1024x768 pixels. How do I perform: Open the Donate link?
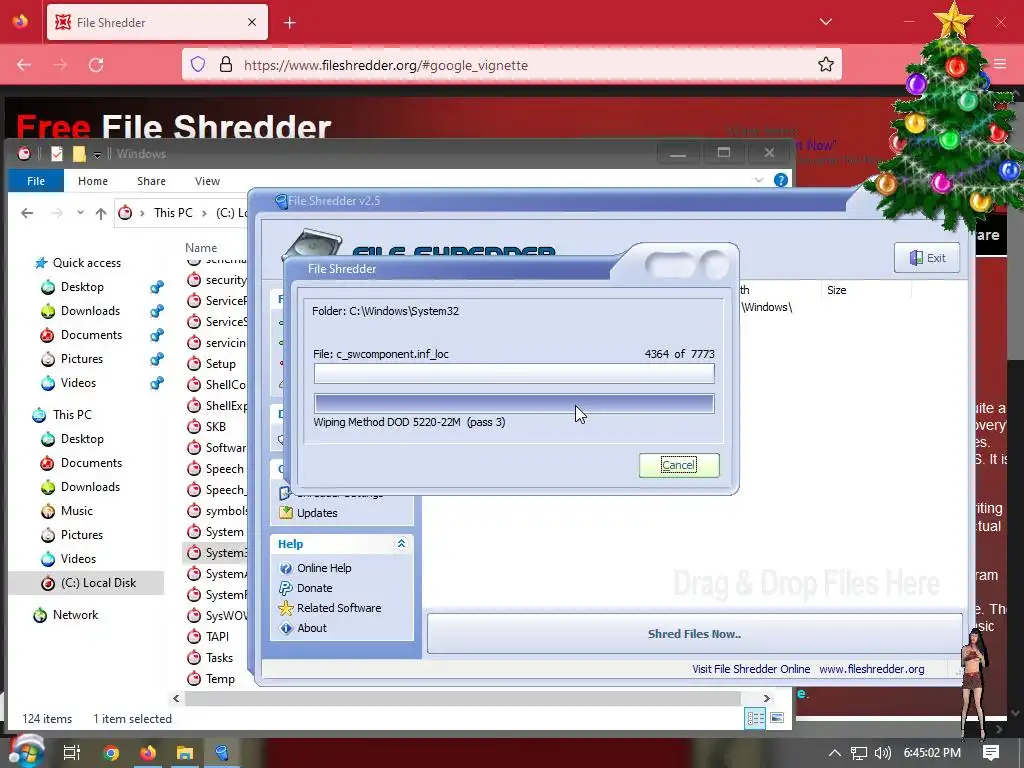click(x=314, y=588)
